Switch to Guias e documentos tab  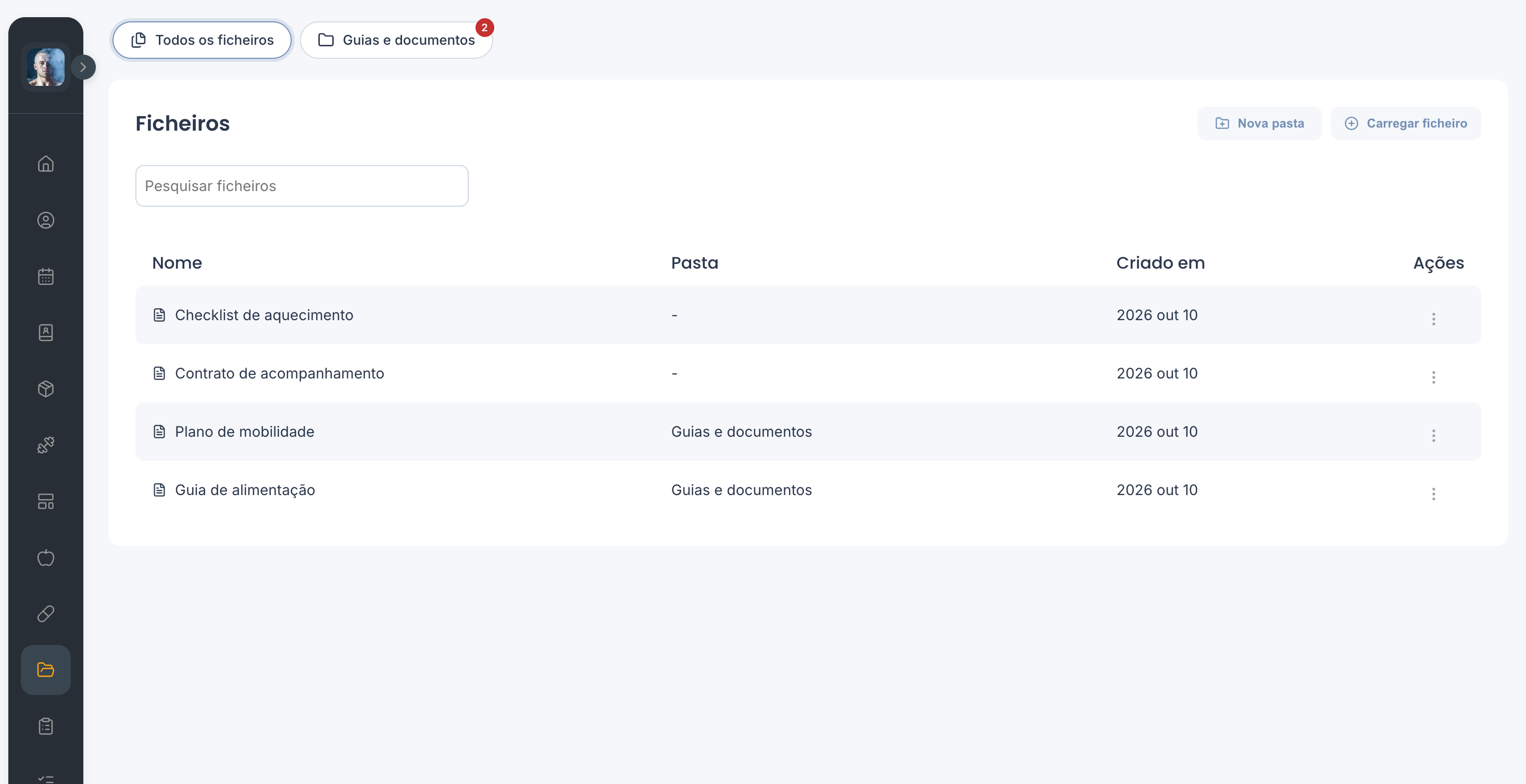(396, 40)
